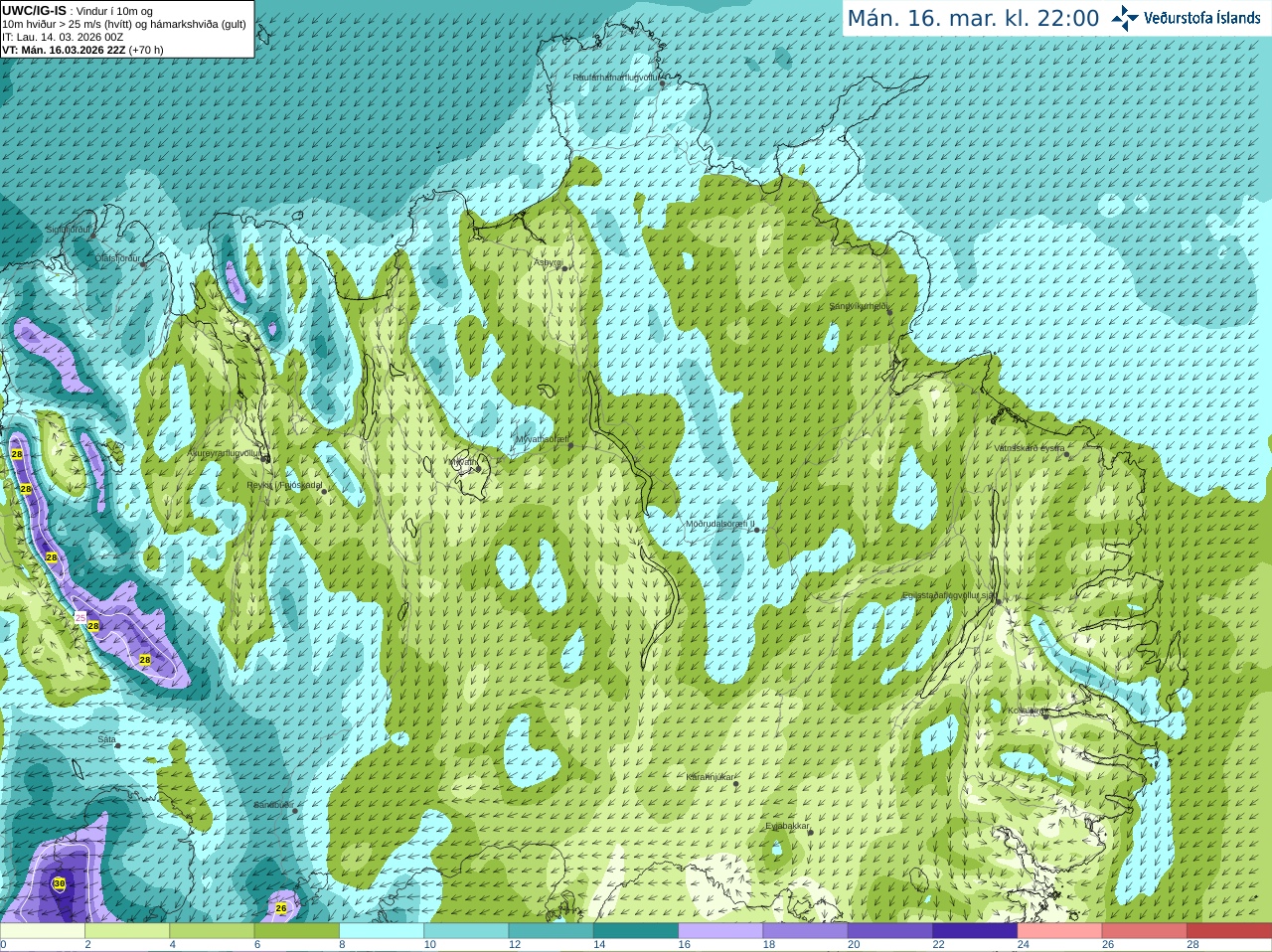1272x952 pixels.
Task: Select the Ólafsfjörður station label
Action: coord(117,258)
